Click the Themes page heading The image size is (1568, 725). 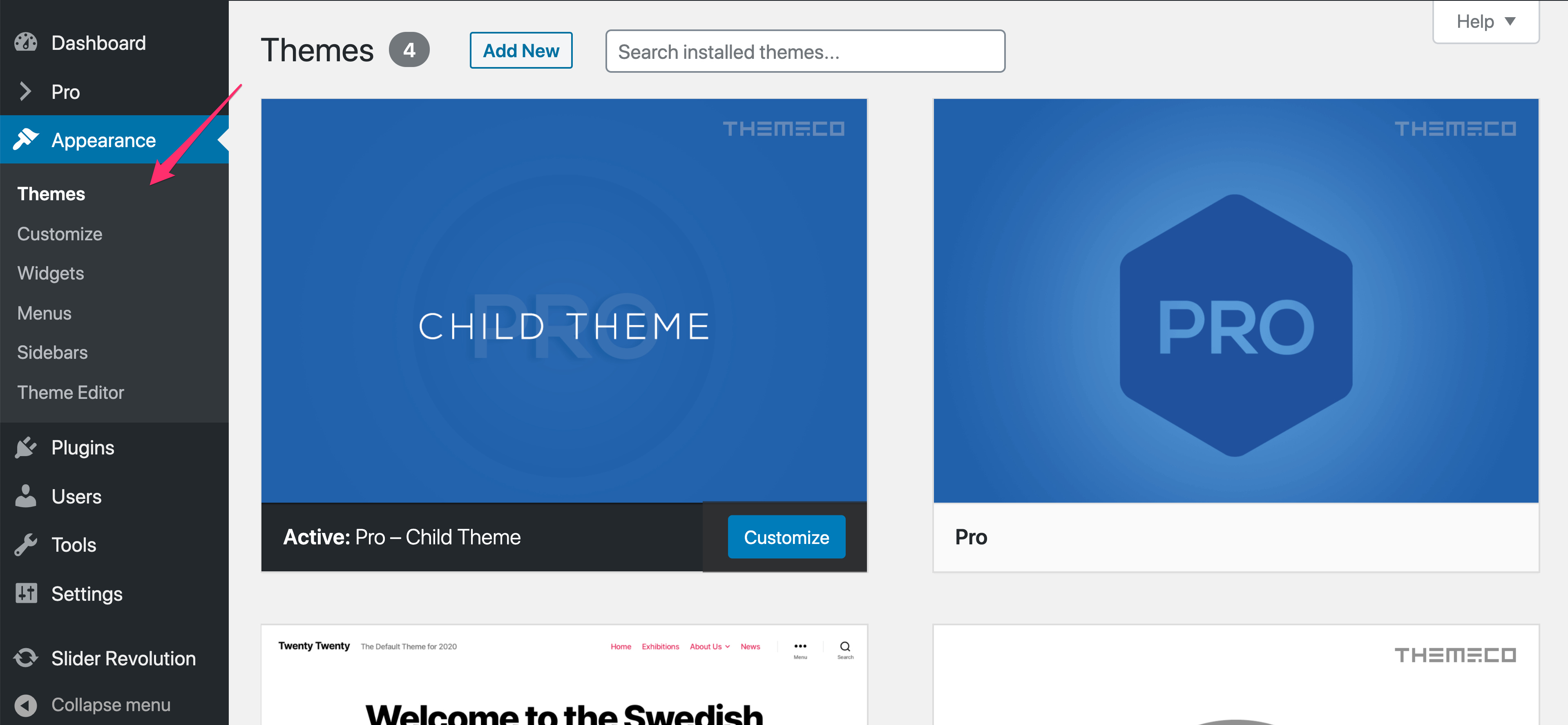point(317,51)
